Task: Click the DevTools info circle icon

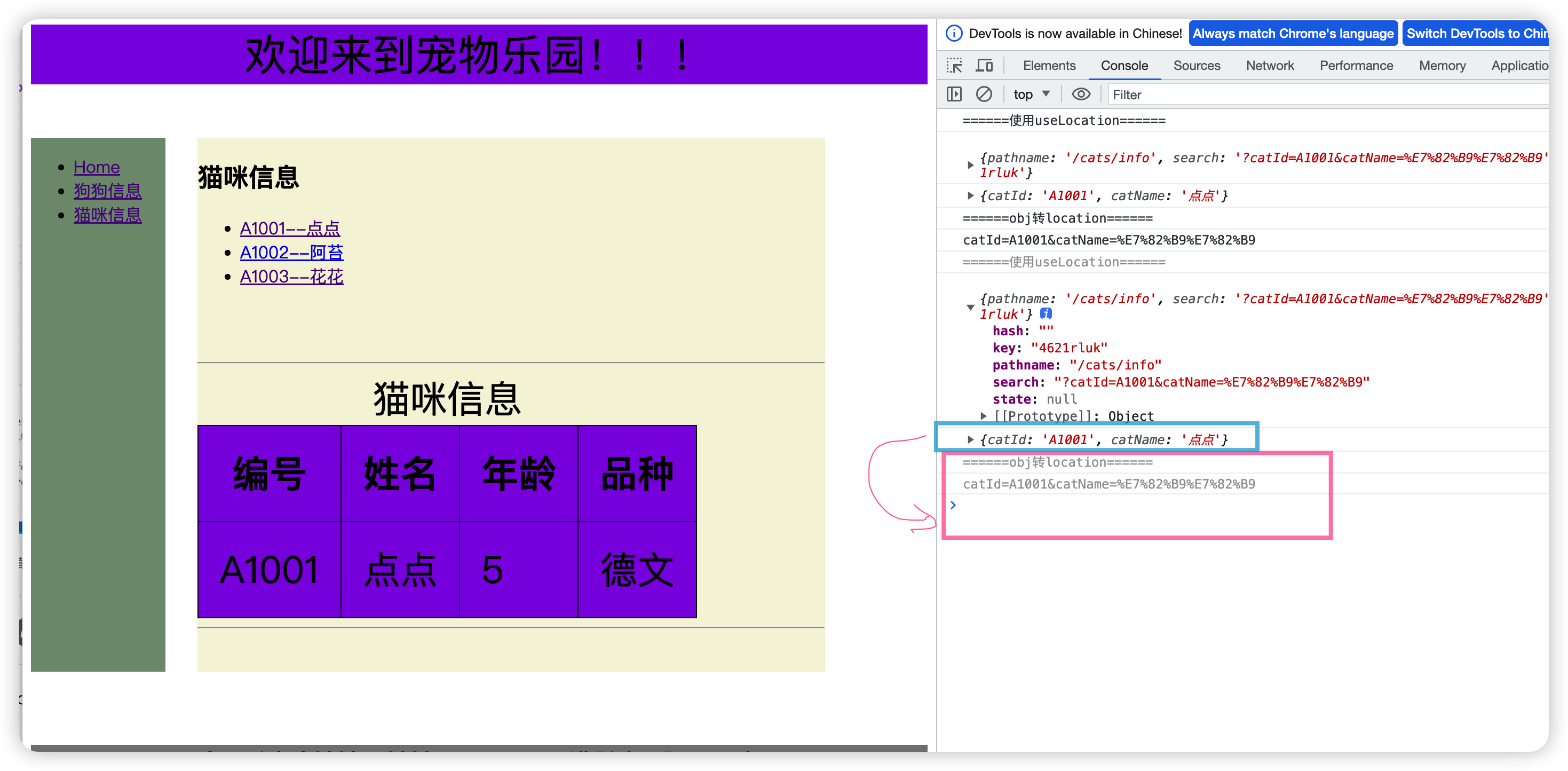Action: pyautogui.click(x=953, y=33)
